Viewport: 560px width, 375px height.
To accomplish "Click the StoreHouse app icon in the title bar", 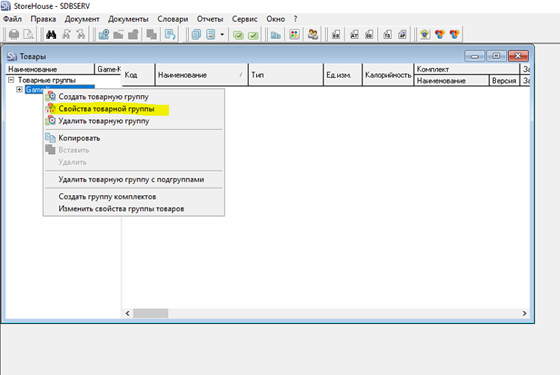I will pyautogui.click(x=5, y=6).
